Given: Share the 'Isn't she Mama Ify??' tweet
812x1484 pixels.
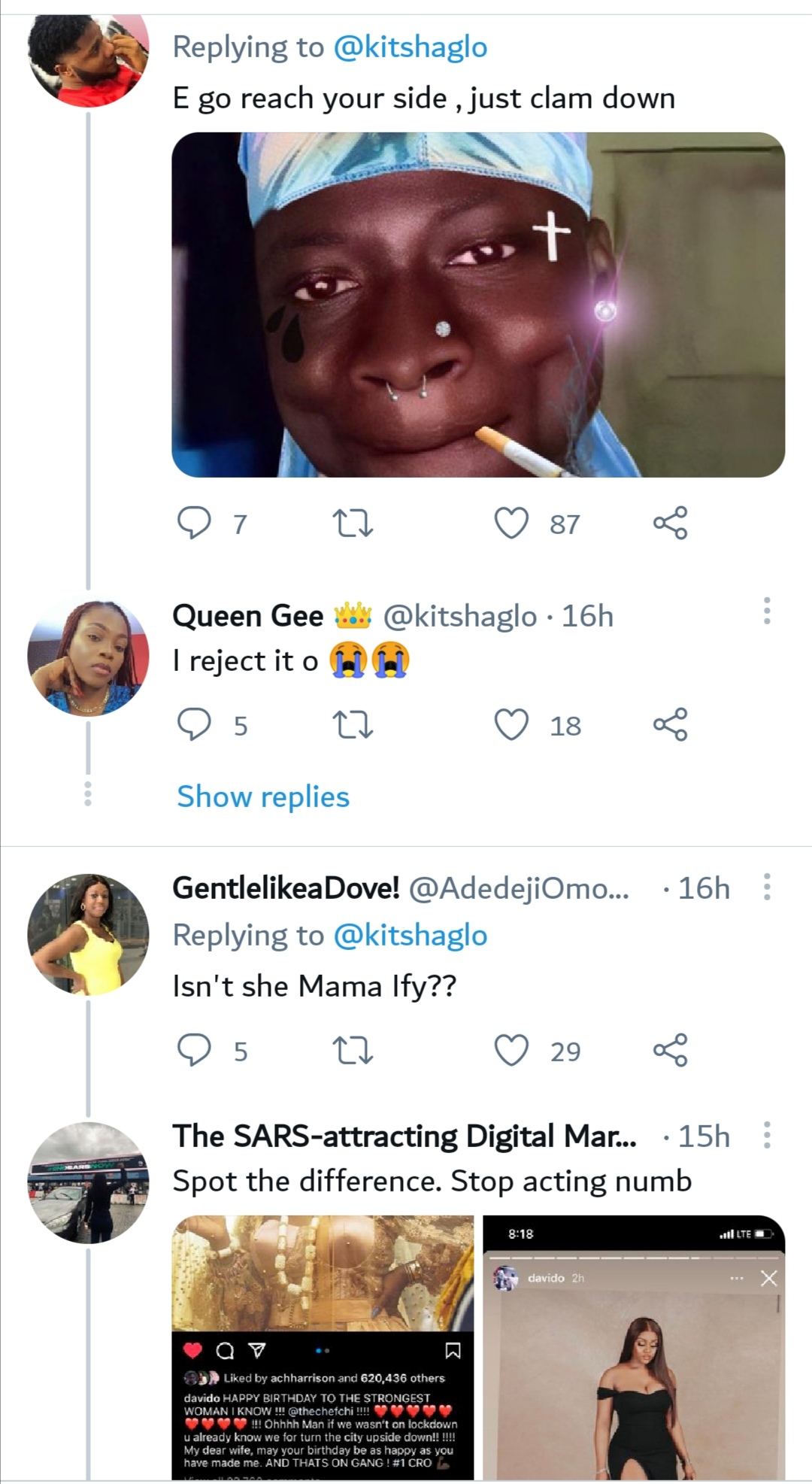Looking at the screenshot, I should [670, 1050].
